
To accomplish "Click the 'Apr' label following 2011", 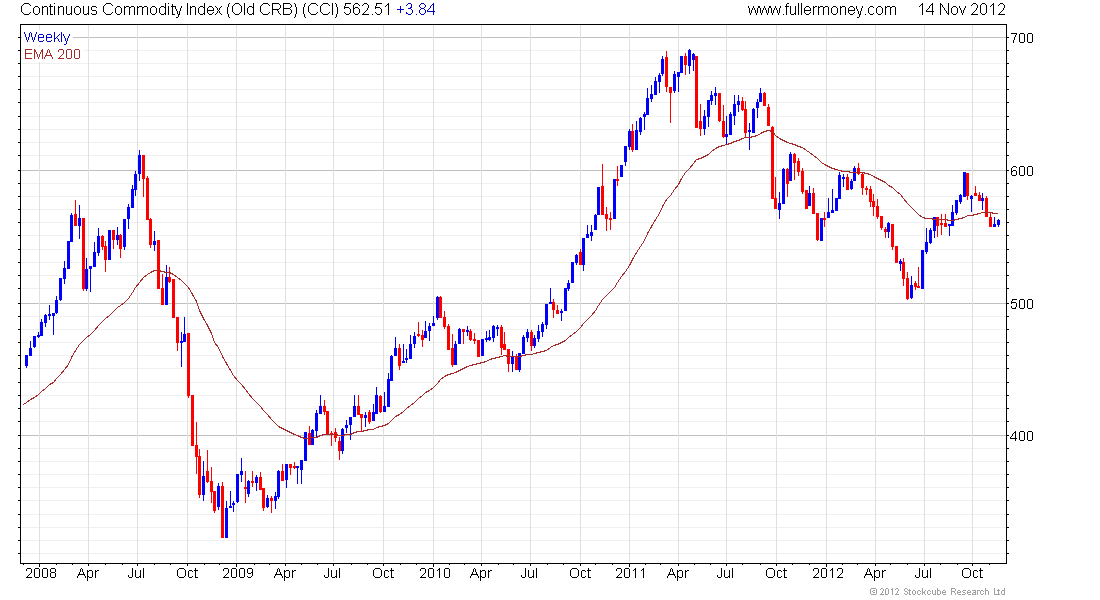I will coord(678,573).
